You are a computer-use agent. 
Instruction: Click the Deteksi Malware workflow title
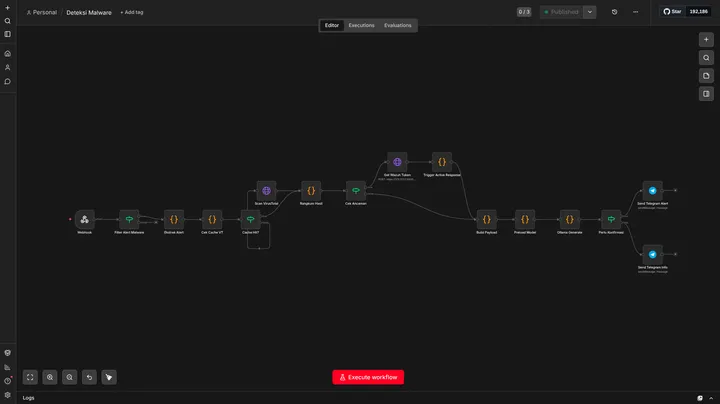pos(89,12)
